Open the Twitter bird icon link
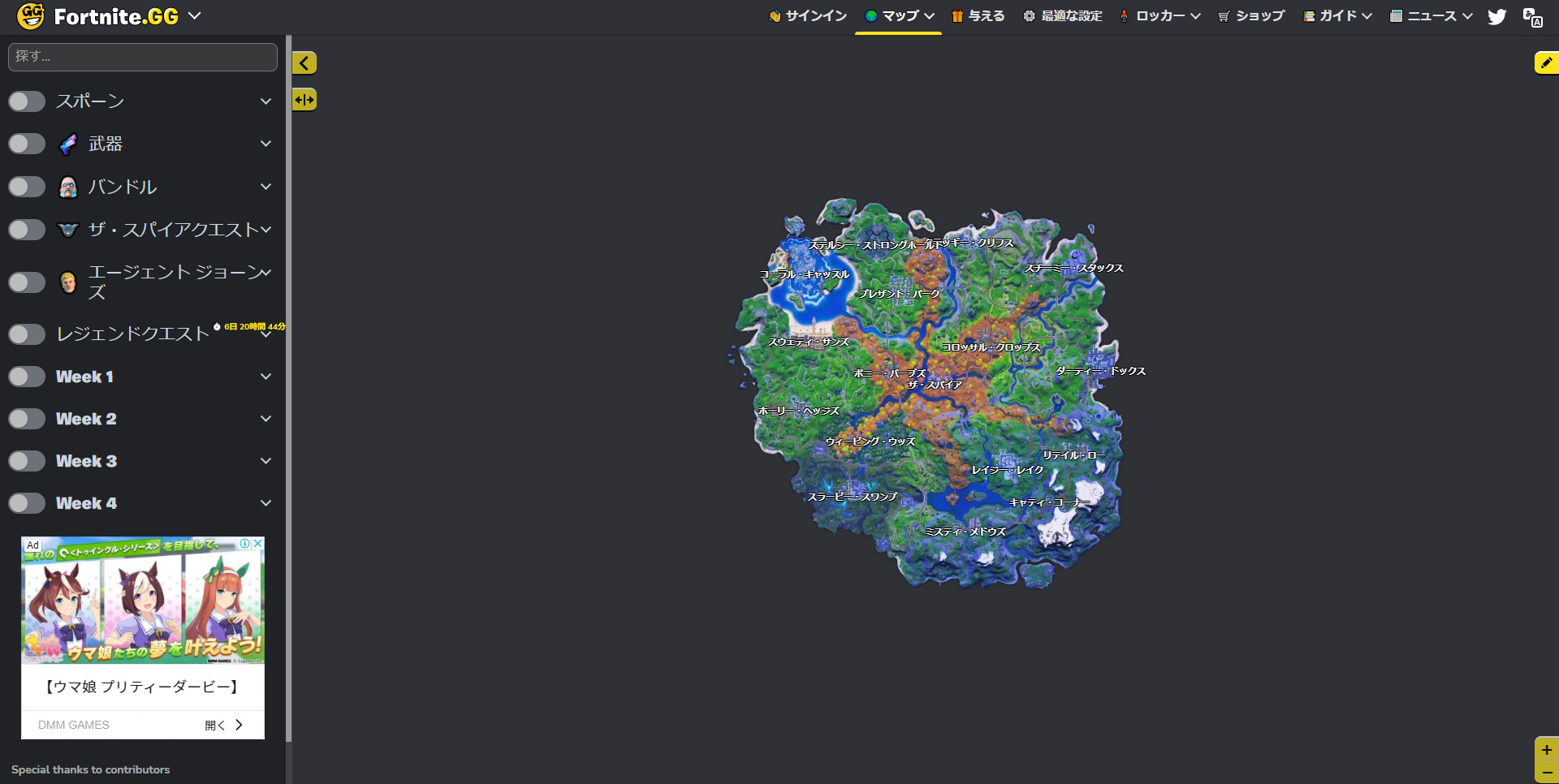 click(1497, 16)
